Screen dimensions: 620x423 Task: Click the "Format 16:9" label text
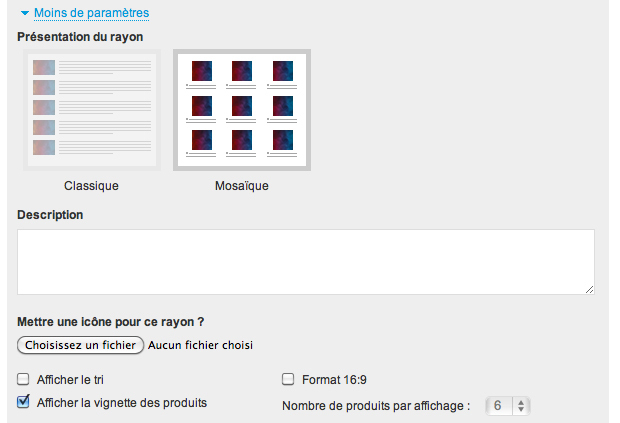pyautogui.click(x=336, y=380)
